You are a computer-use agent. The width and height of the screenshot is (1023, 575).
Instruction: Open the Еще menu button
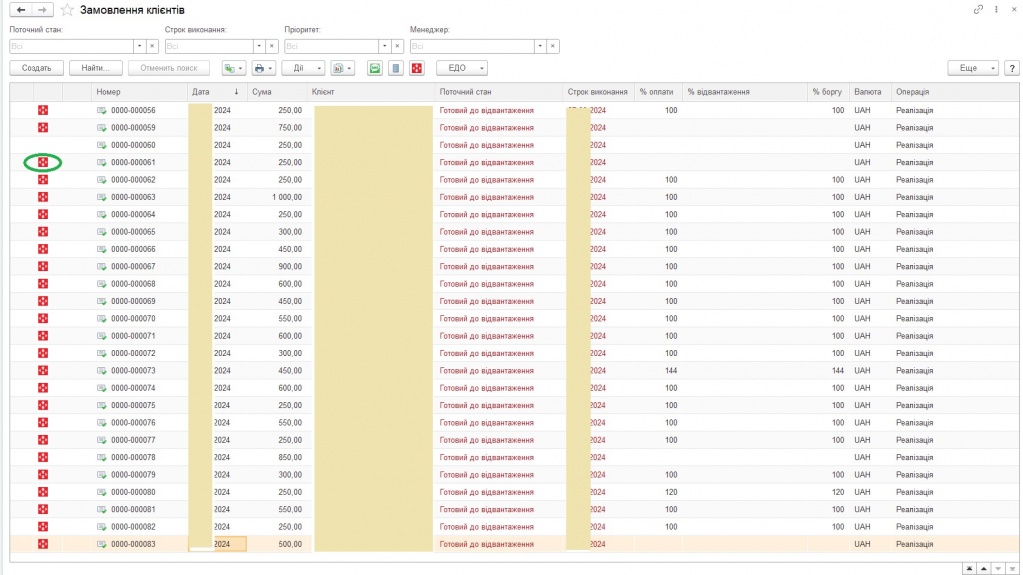[972, 68]
